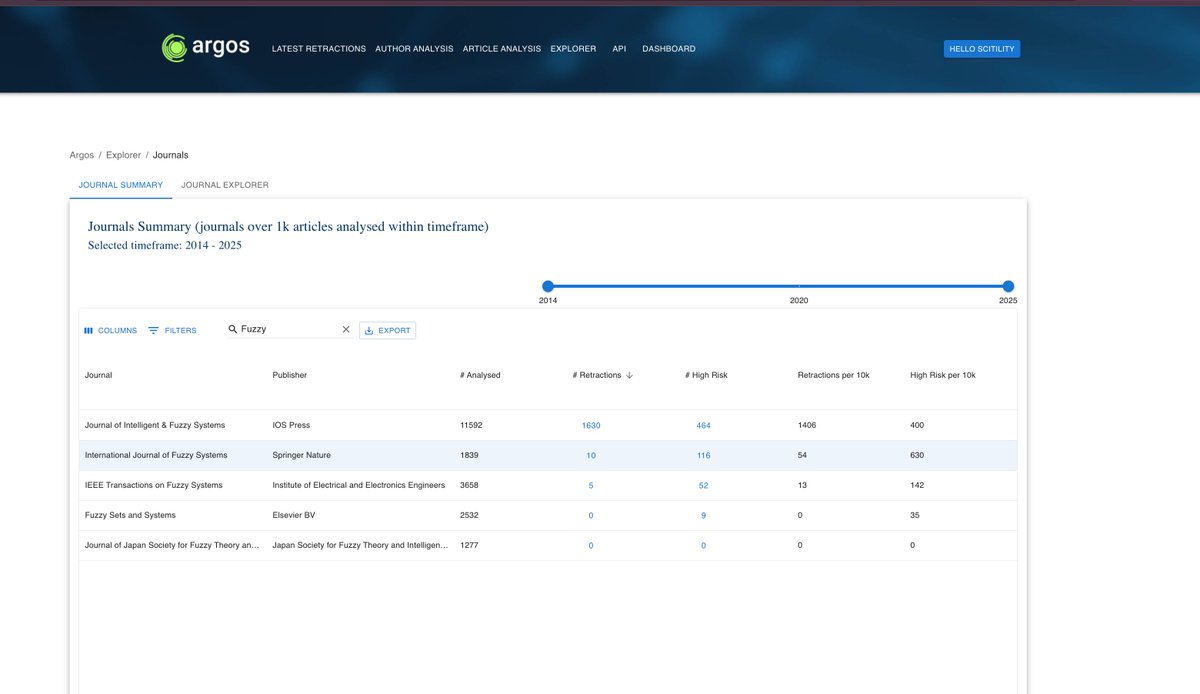
Task: Sort by # High Risk column
Action: (x=706, y=375)
